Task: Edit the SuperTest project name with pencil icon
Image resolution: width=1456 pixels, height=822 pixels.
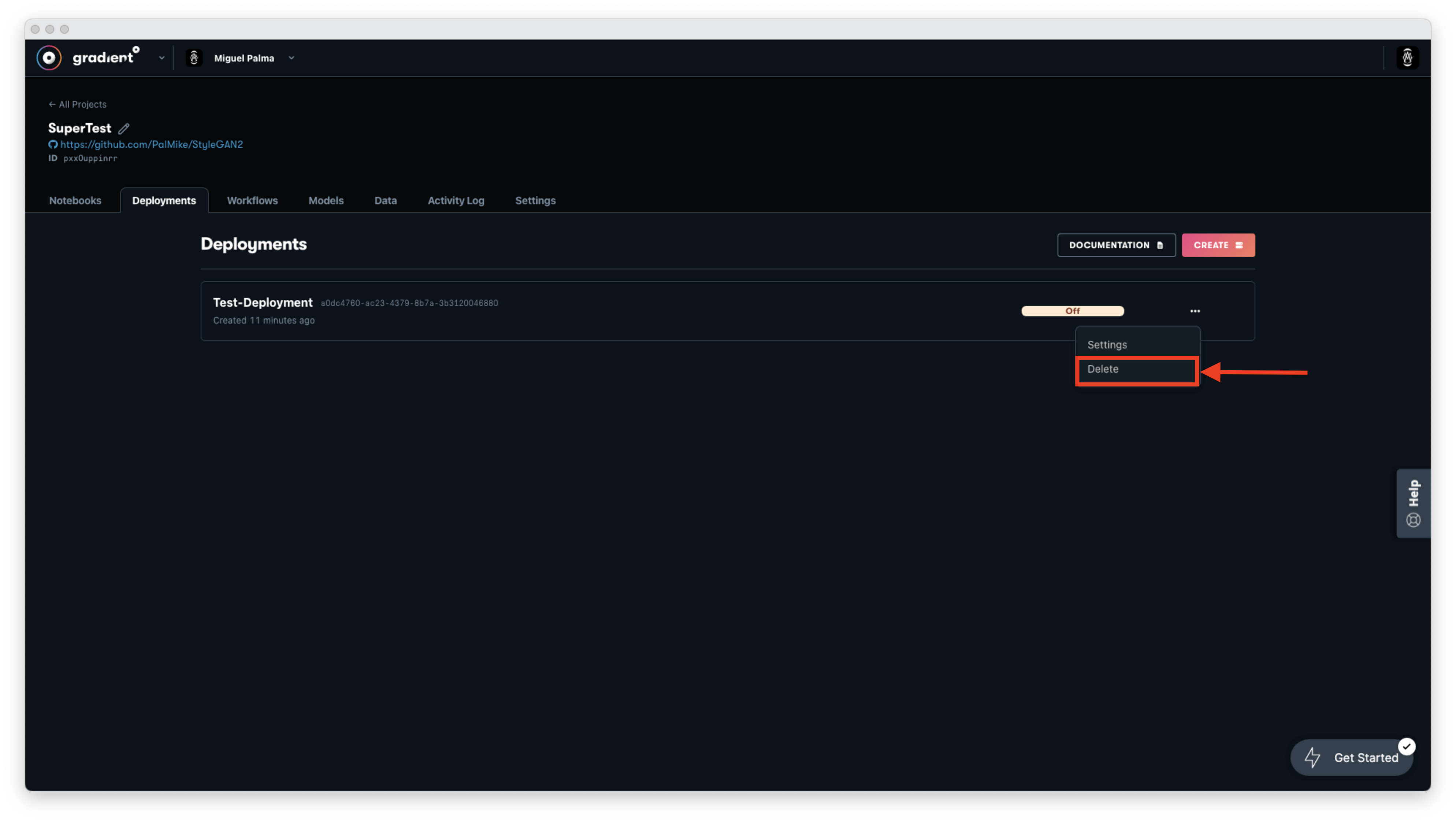Action: point(124,129)
